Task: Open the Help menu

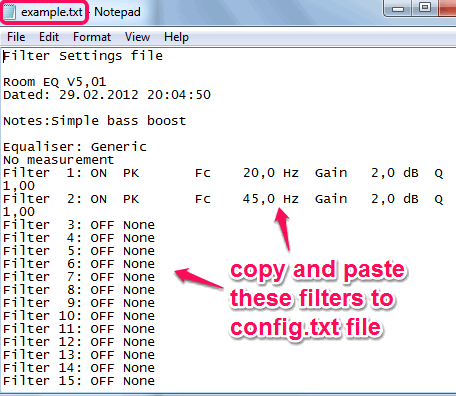Action: (176, 37)
